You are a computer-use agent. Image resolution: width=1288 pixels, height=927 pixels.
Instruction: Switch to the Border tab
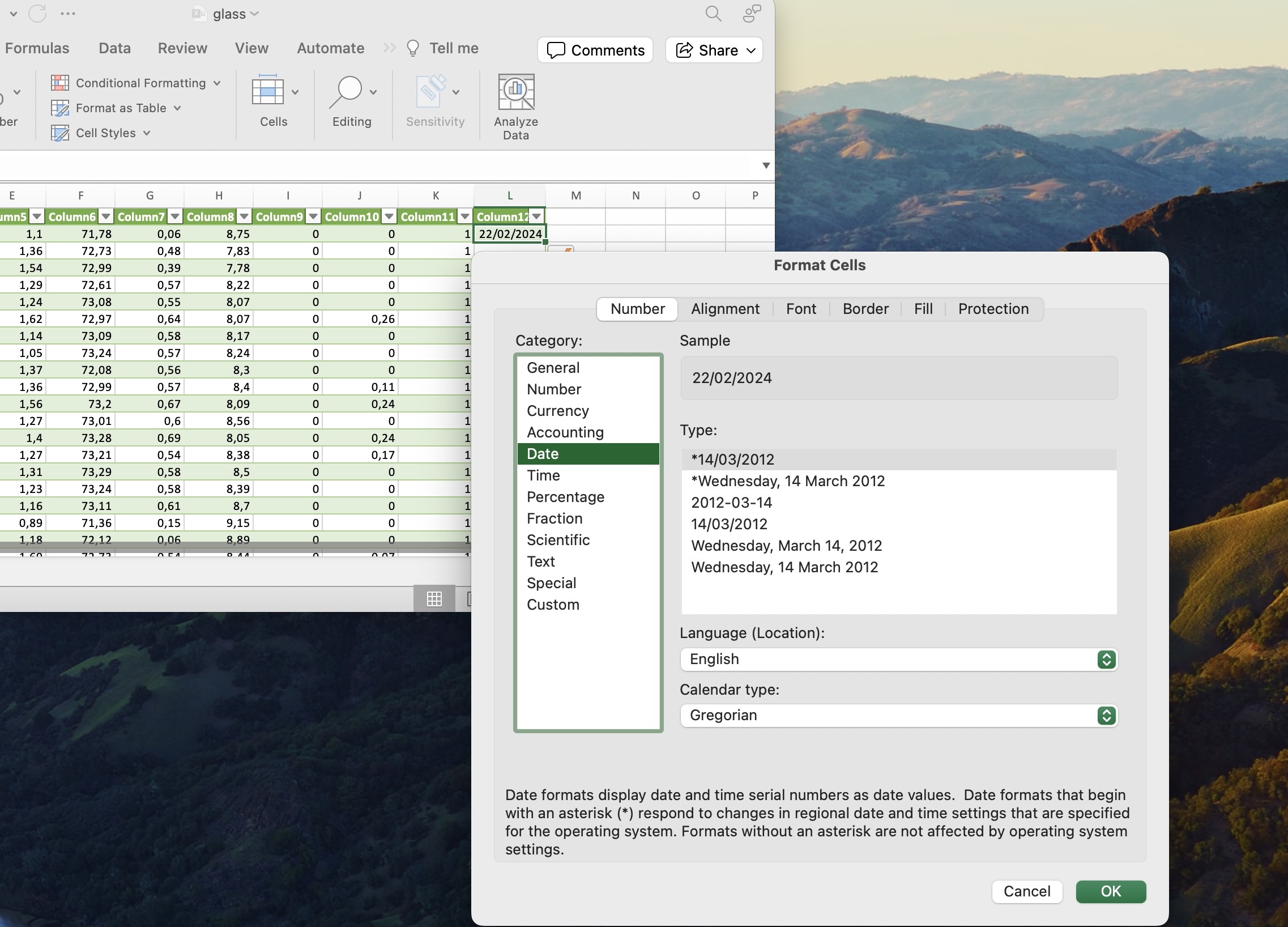(x=865, y=309)
